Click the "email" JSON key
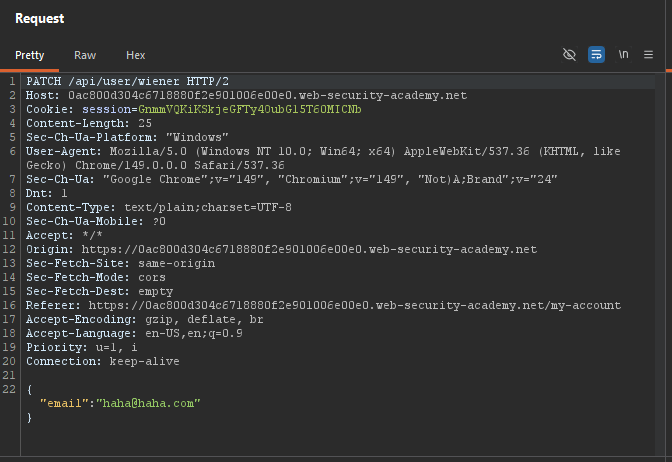 pos(64,404)
